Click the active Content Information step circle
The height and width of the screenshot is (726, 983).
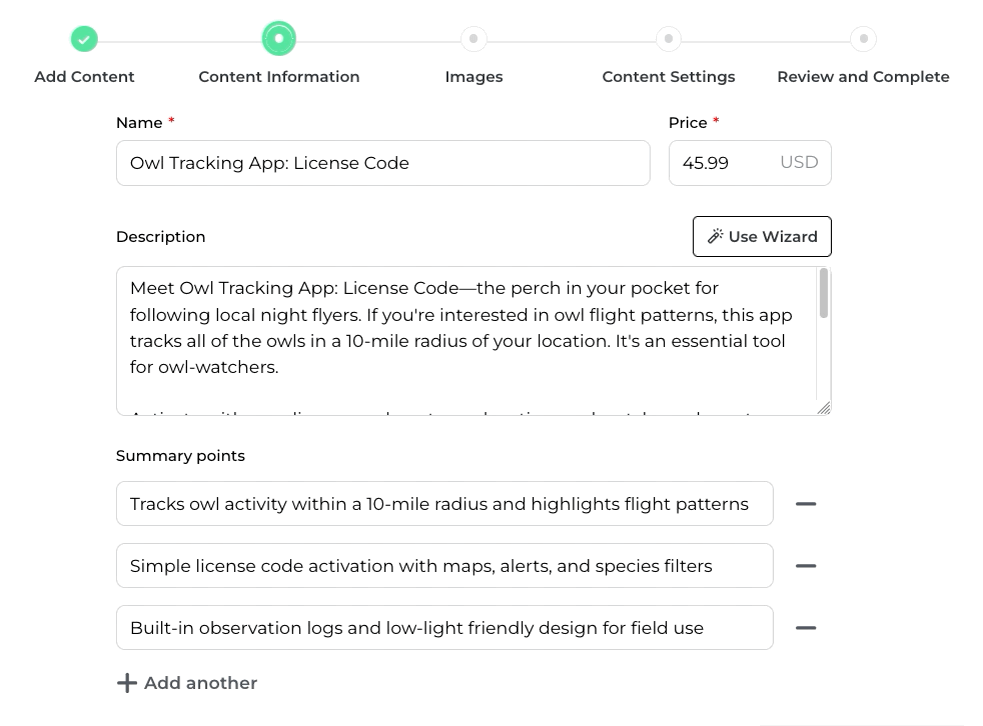point(279,39)
